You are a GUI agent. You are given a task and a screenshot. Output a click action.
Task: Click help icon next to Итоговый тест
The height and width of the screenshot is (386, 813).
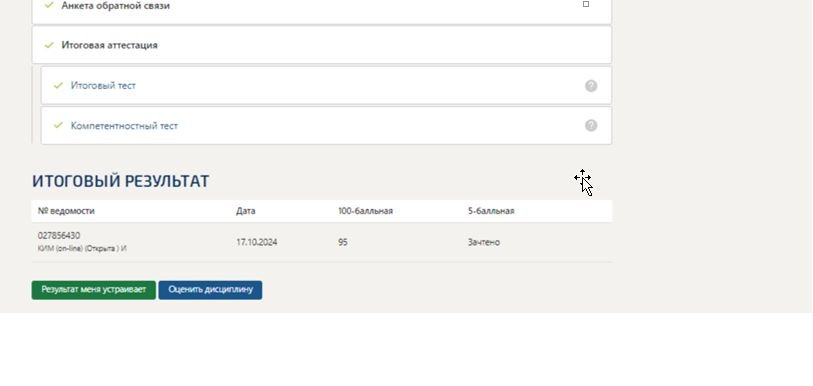[x=591, y=86]
